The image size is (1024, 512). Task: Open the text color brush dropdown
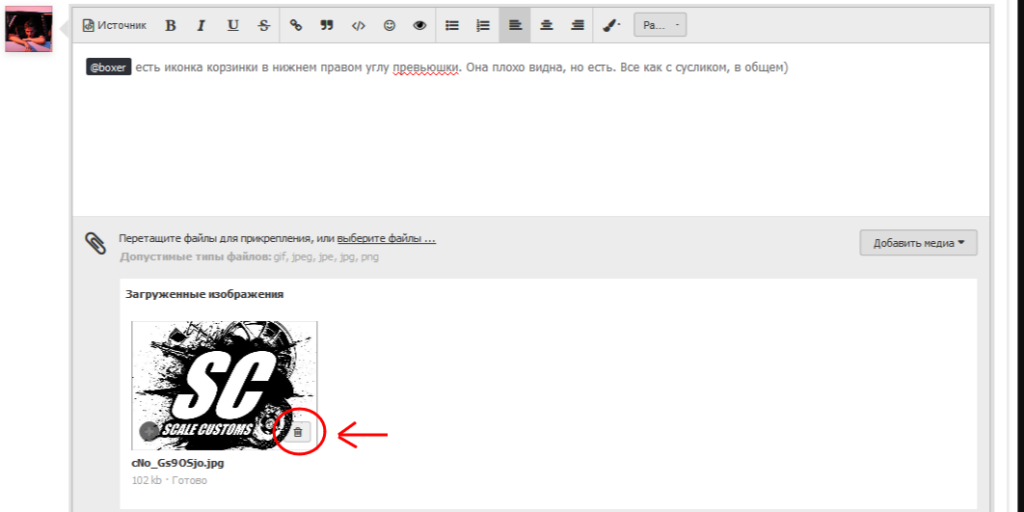pyautogui.click(x=611, y=25)
